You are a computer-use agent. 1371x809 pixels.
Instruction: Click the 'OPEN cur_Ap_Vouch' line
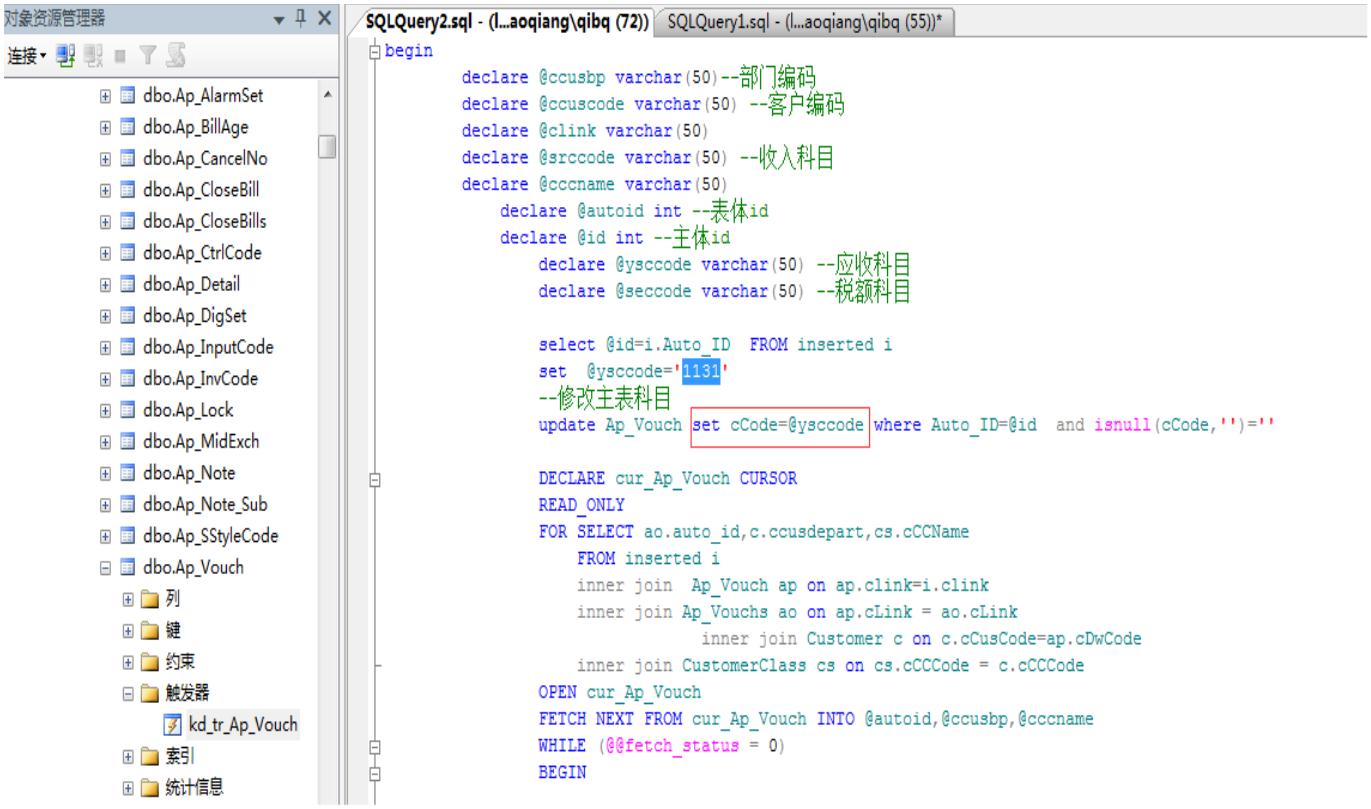tap(619, 692)
